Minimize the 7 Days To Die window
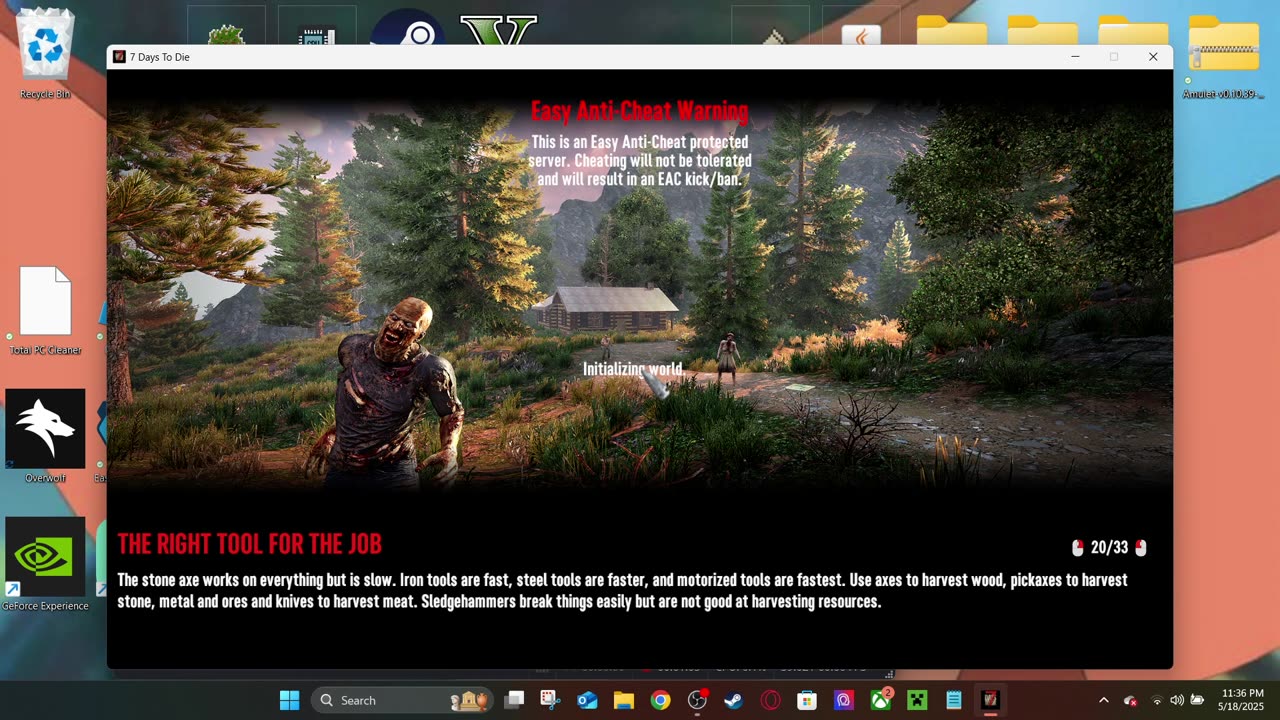The height and width of the screenshot is (720, 1280). pos(1075,57)
